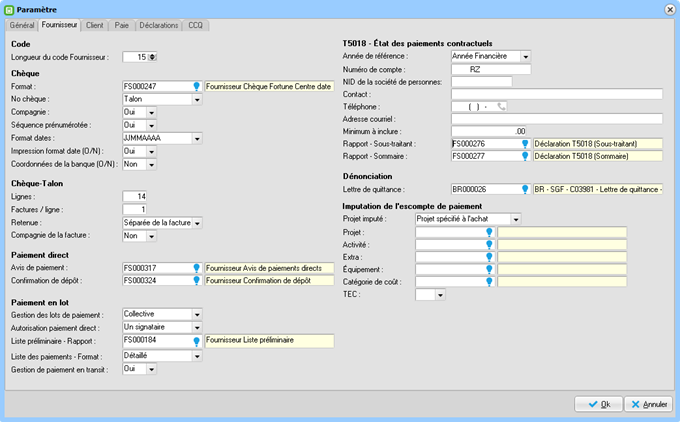Expand Gestion des lots de paiement dropdown

[197, 314]
